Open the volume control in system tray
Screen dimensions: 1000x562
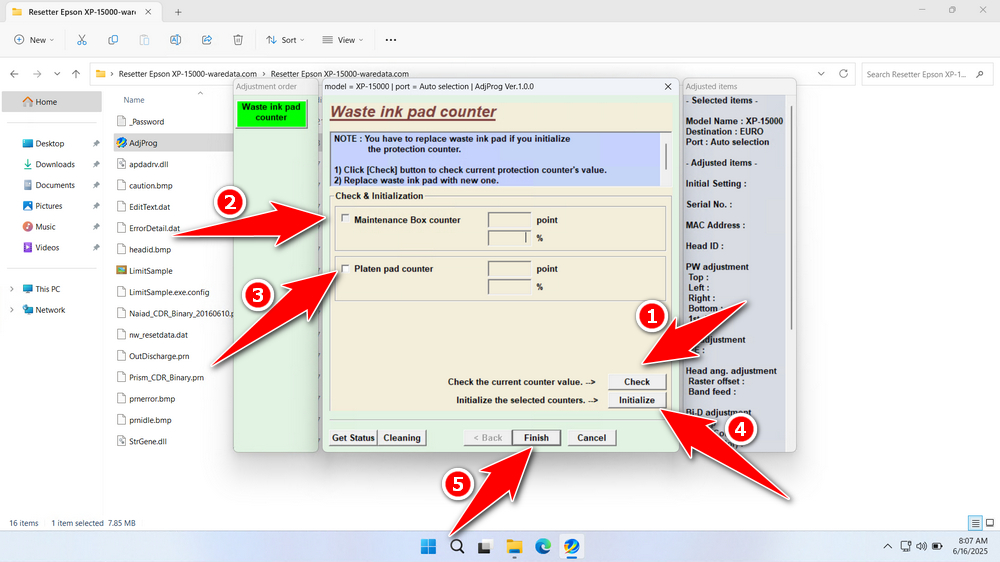click(921, 546)
